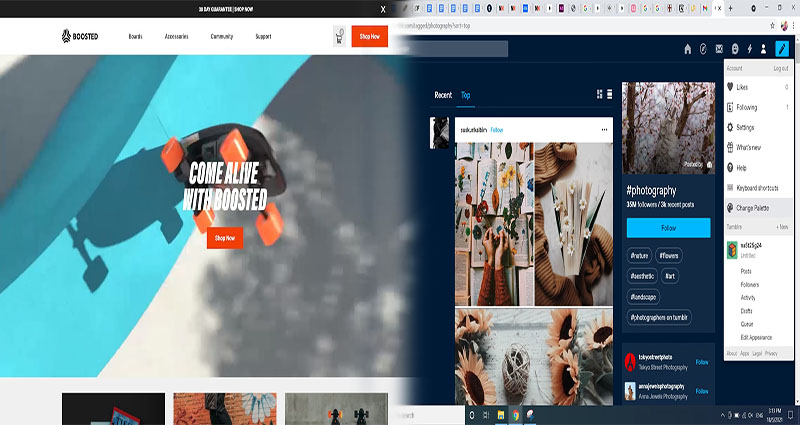Image resolution: width=800 pixels, height=425 pixels.
Task: Open the Chrome profile avatar
Action: [785, 26]
